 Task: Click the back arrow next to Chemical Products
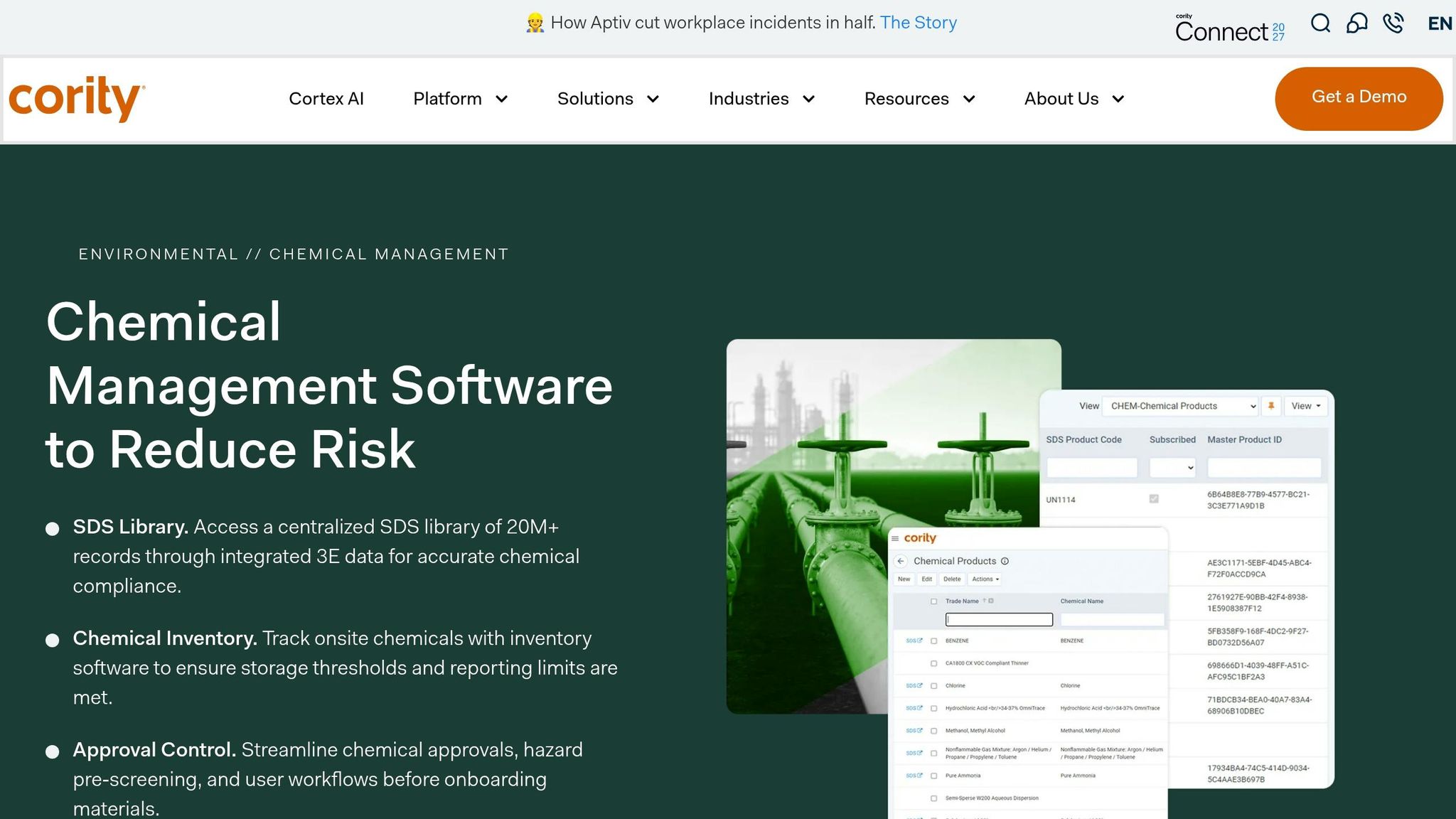click(x=901, y=561)
